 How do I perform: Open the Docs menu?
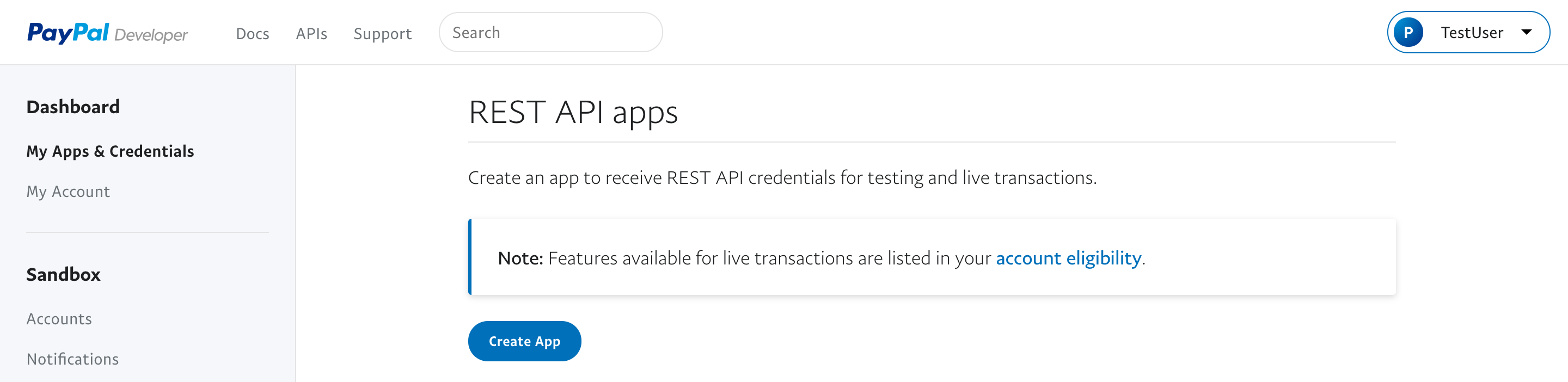point(253,34)
